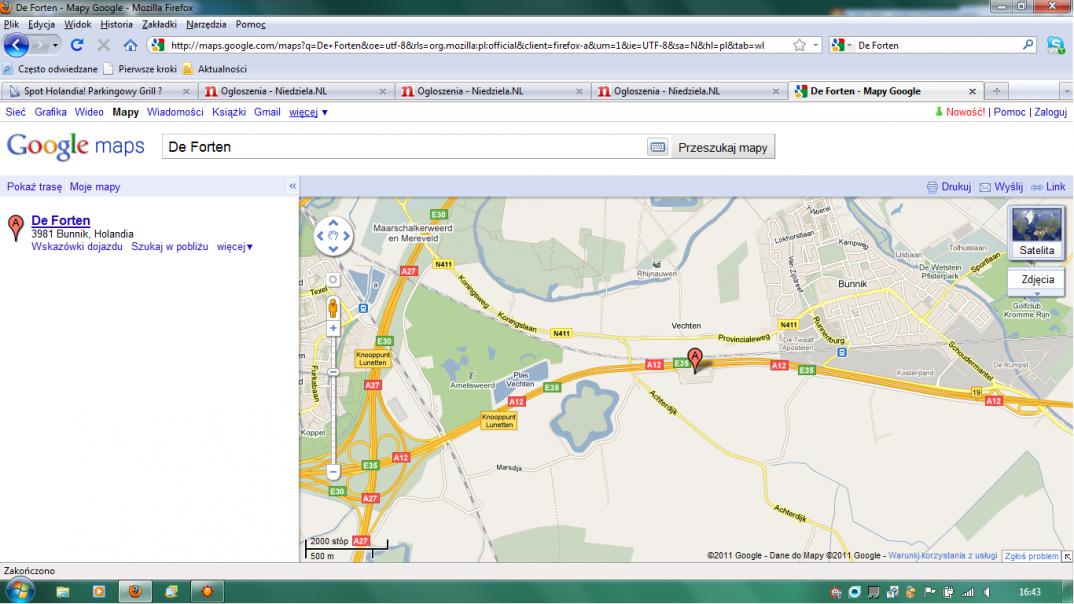Click the red A marker on the map
This screenshot has height=604, width=1074.
click(x=695, y=360)
